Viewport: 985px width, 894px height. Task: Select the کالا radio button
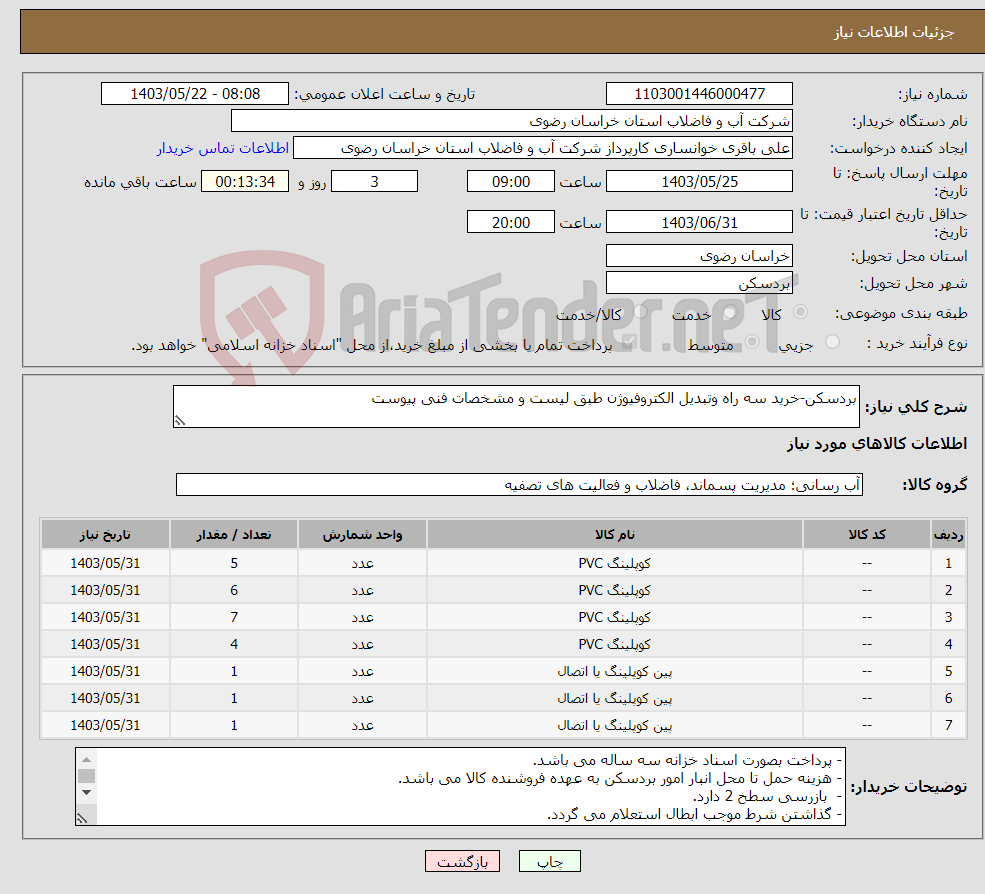[x=800, y=312]
